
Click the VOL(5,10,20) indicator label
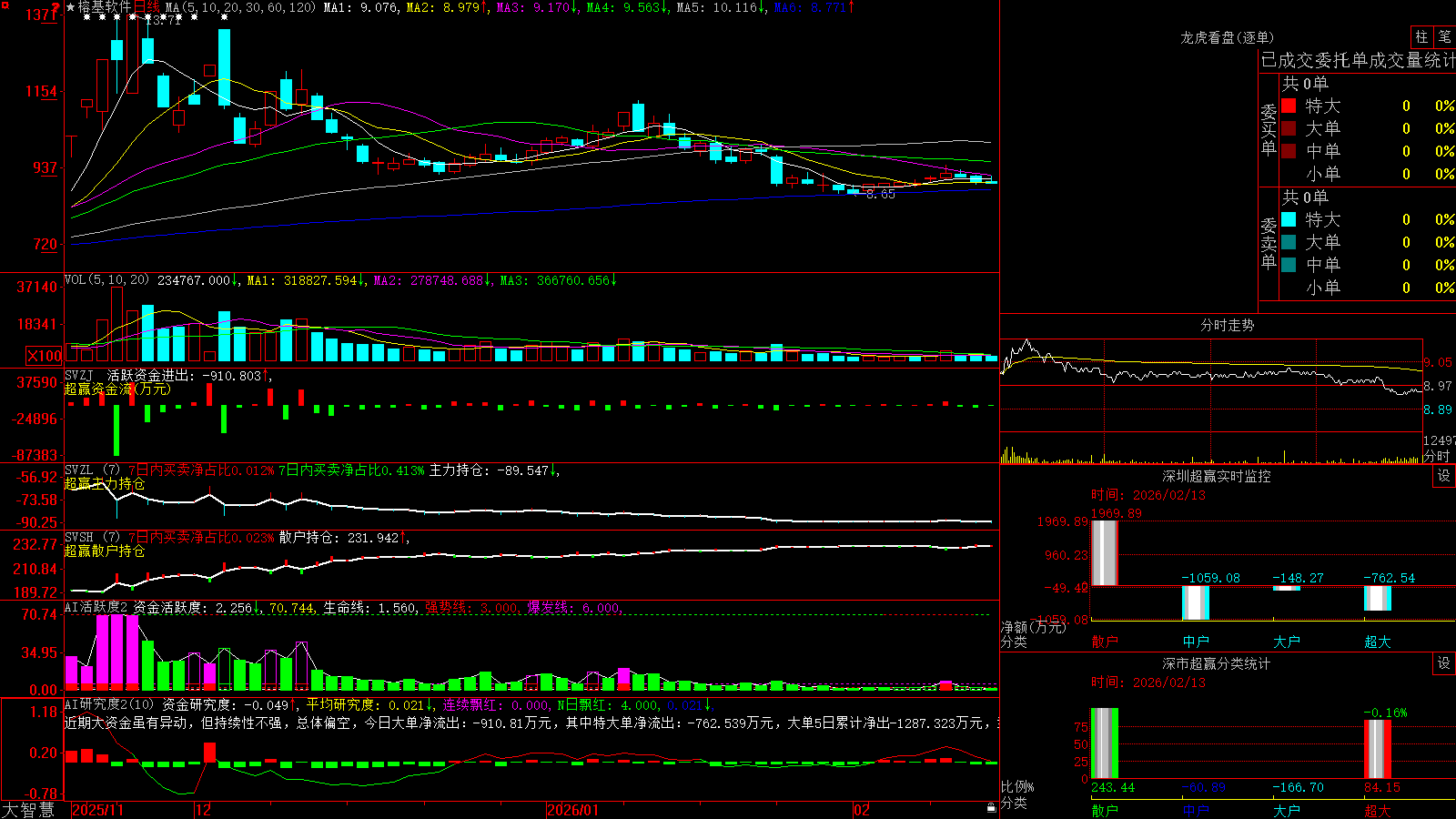point(106,280)
